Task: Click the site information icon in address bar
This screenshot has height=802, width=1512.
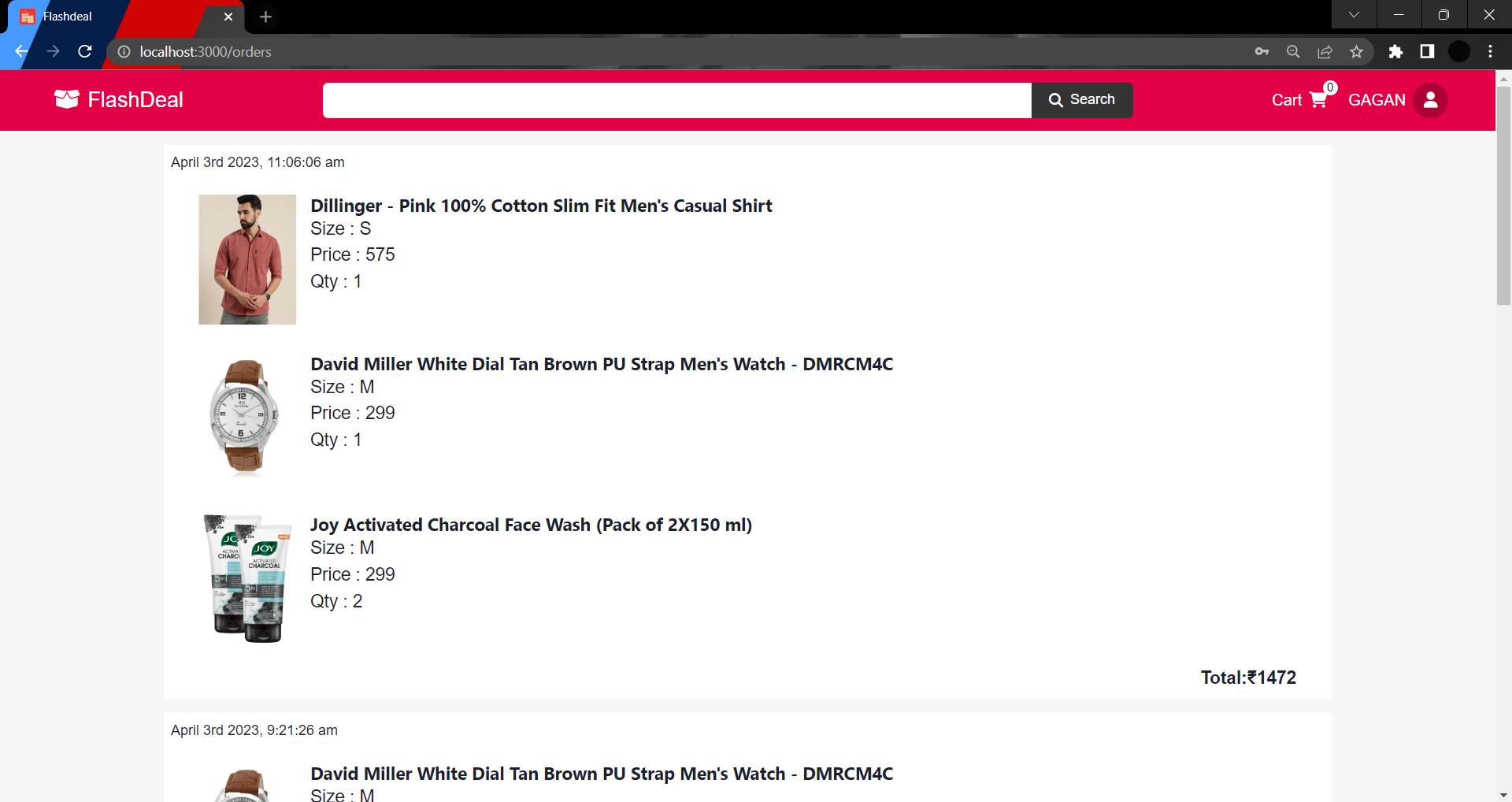Action: 124,51
